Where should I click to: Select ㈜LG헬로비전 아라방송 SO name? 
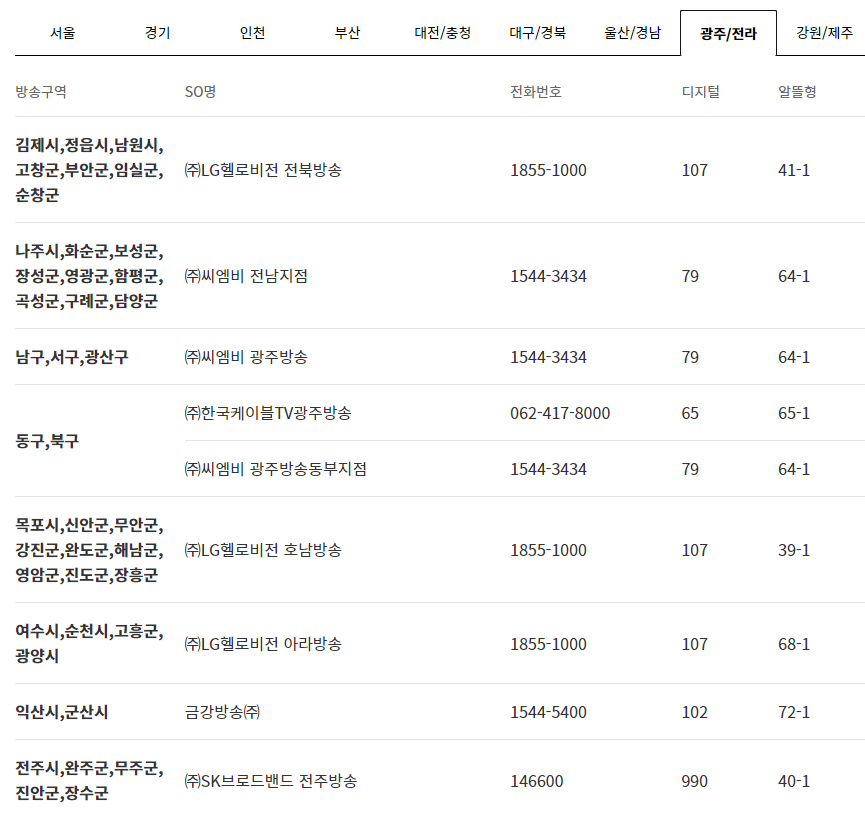[x=263, y=644]
